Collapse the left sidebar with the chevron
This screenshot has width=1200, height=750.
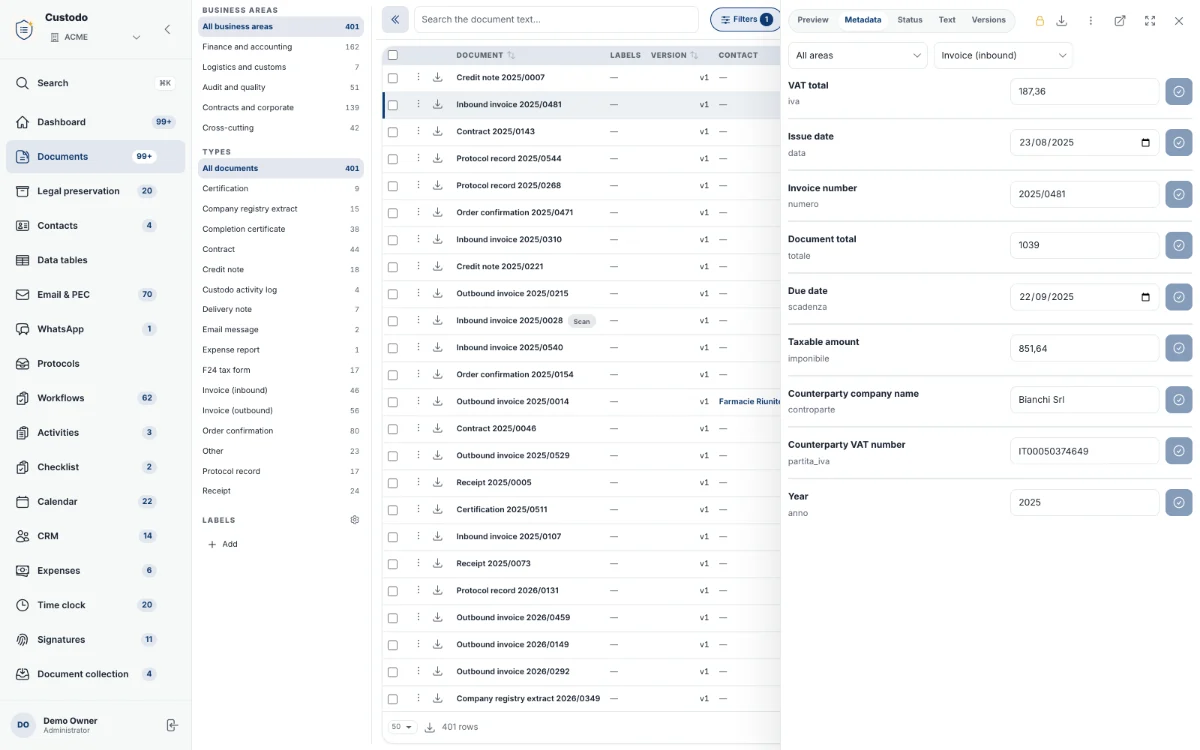[167, 30]
